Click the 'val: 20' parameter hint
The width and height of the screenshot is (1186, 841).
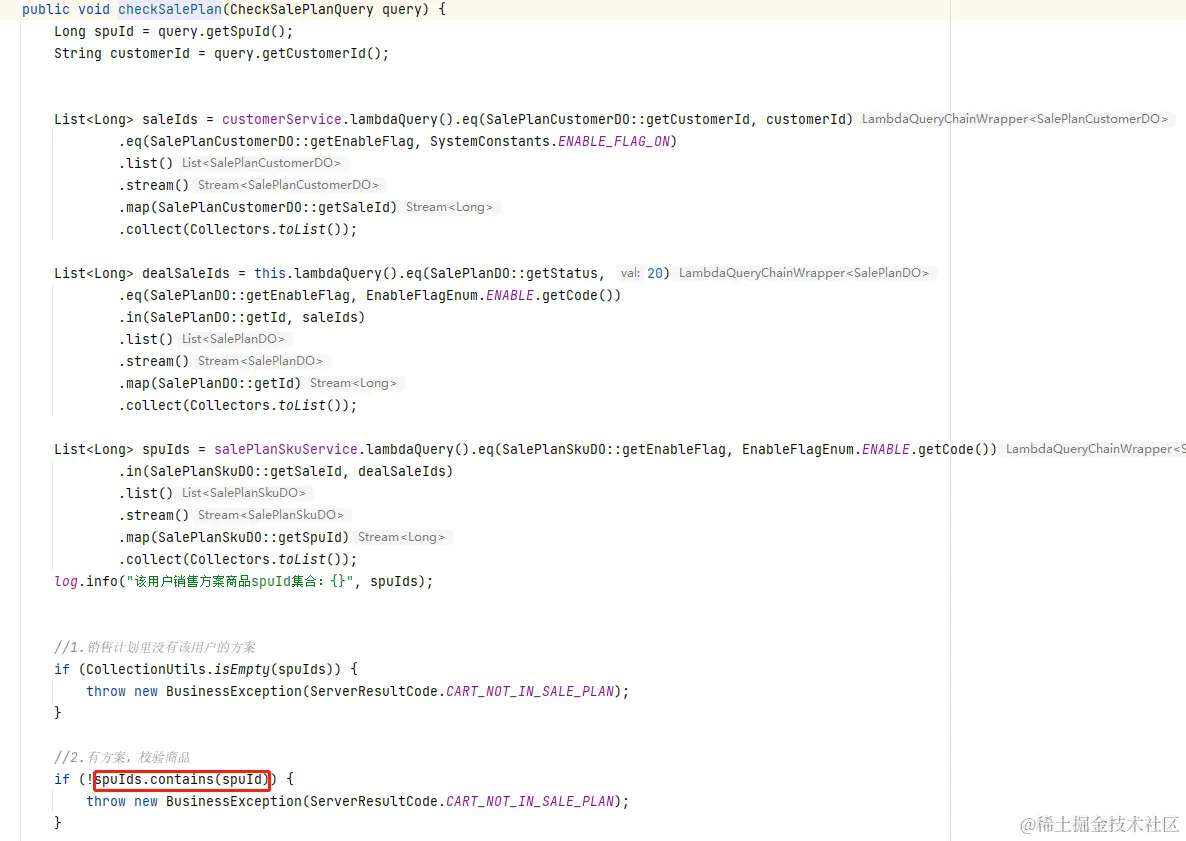click(641, 273)
